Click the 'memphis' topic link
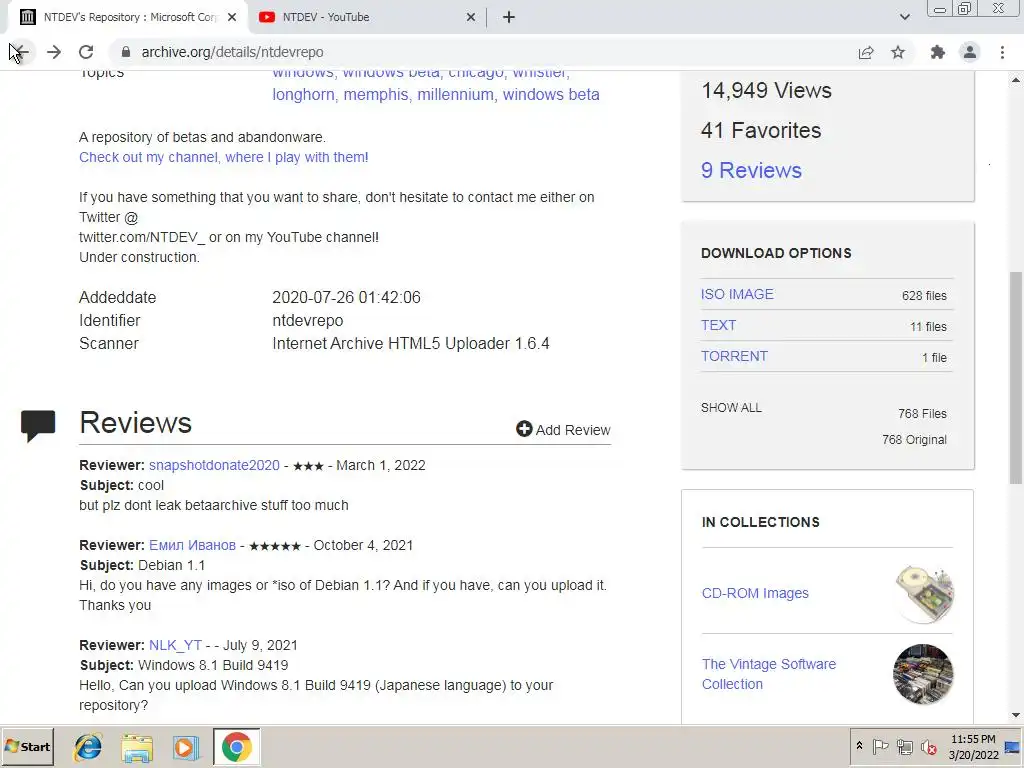The height and width of the screenshot is (768, 1024). coord(376,95)
